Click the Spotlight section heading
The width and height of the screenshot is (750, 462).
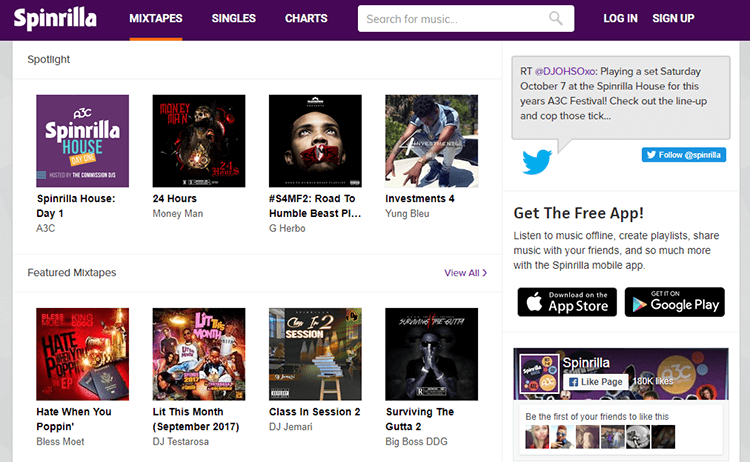pos(48,59)
